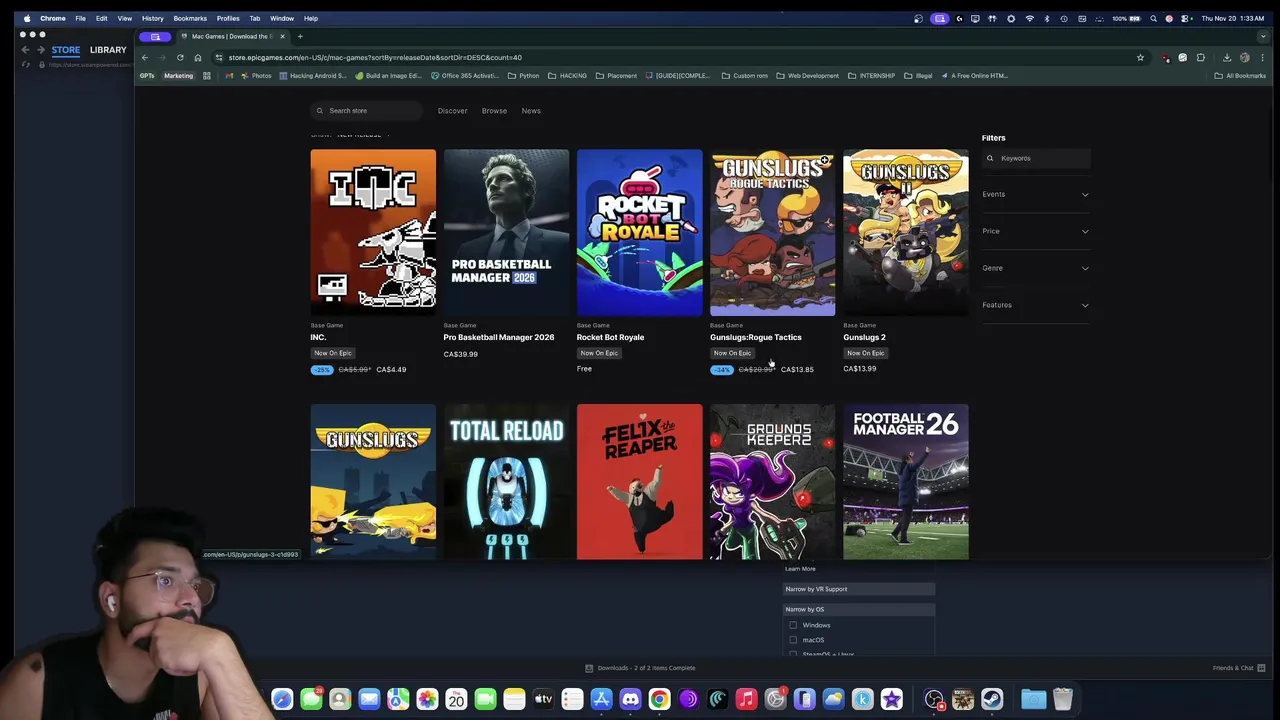Click the Chrome back arrow
Screen dimensions: 1280x720
coord(145,57)
